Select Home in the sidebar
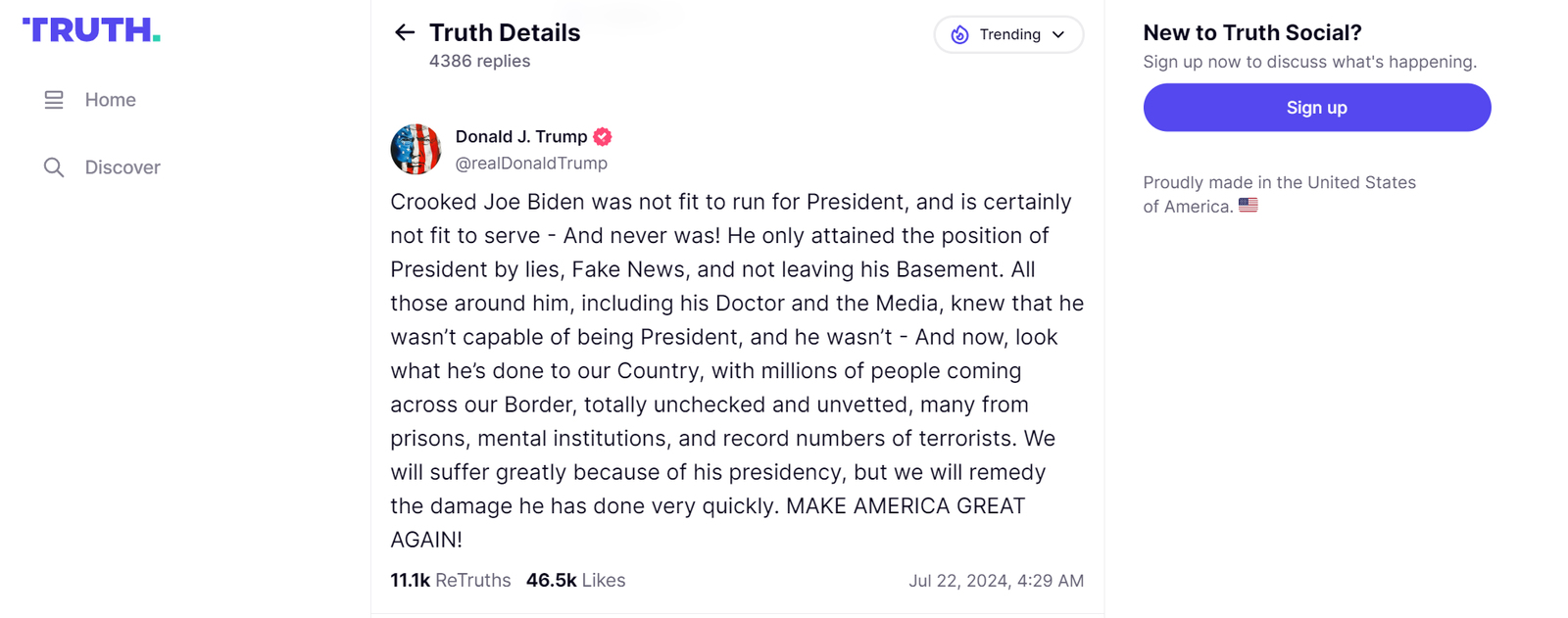The image size is (1568, 618). click(110, 100)
